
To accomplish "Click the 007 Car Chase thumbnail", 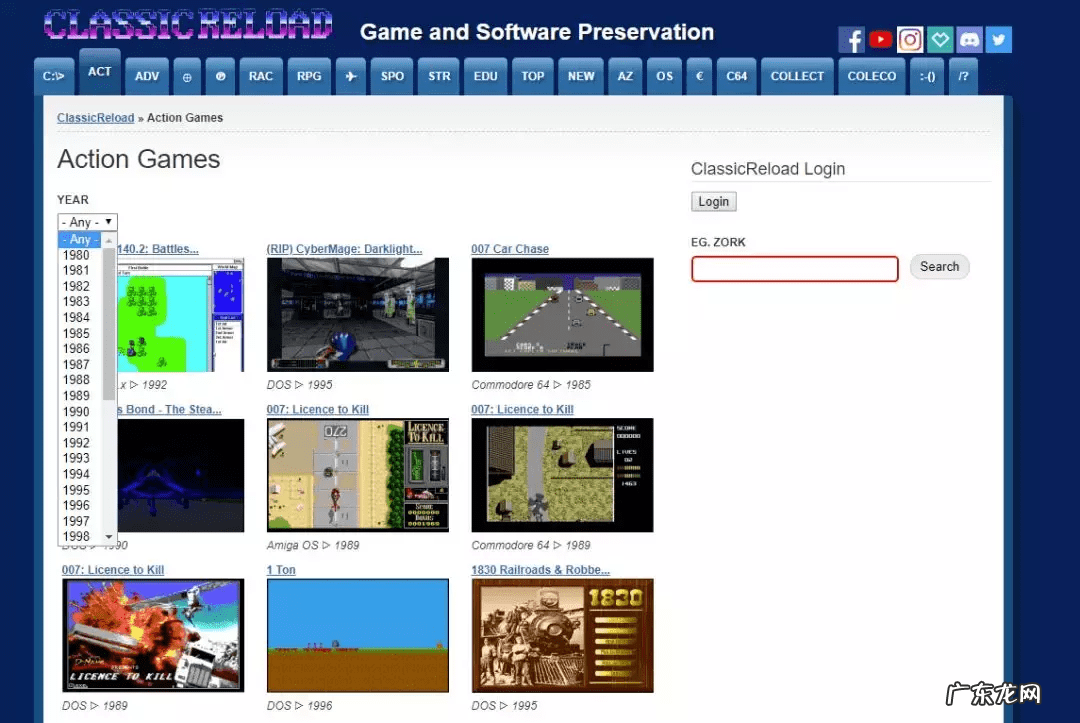I will pos(562,315).
